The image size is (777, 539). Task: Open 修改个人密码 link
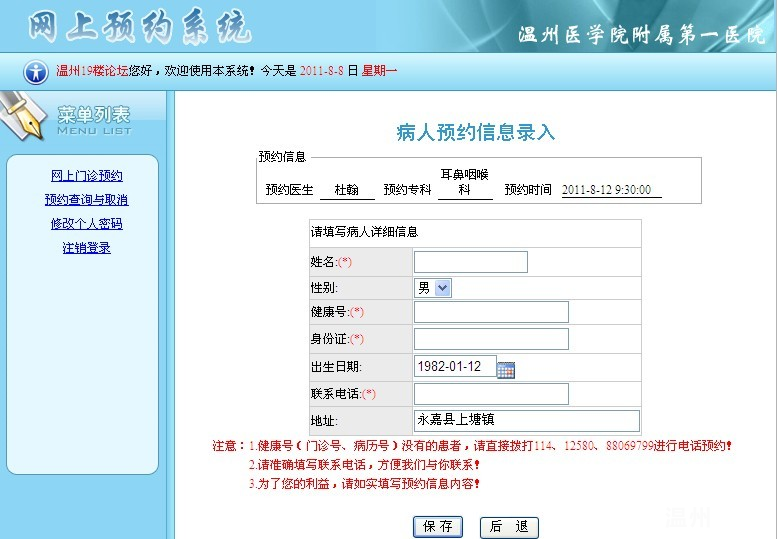coord(87,223)
